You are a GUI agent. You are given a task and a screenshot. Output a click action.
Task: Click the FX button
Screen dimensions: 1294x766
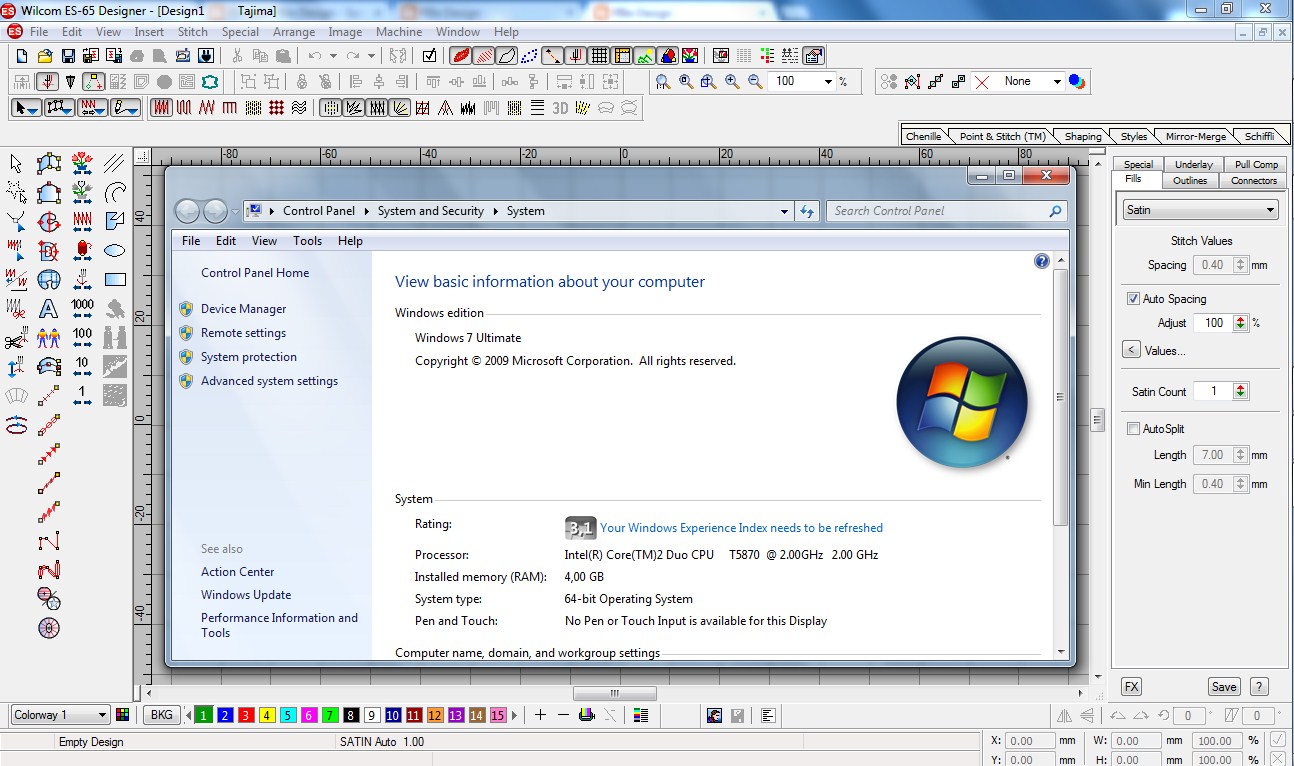tap(1131, 687)
